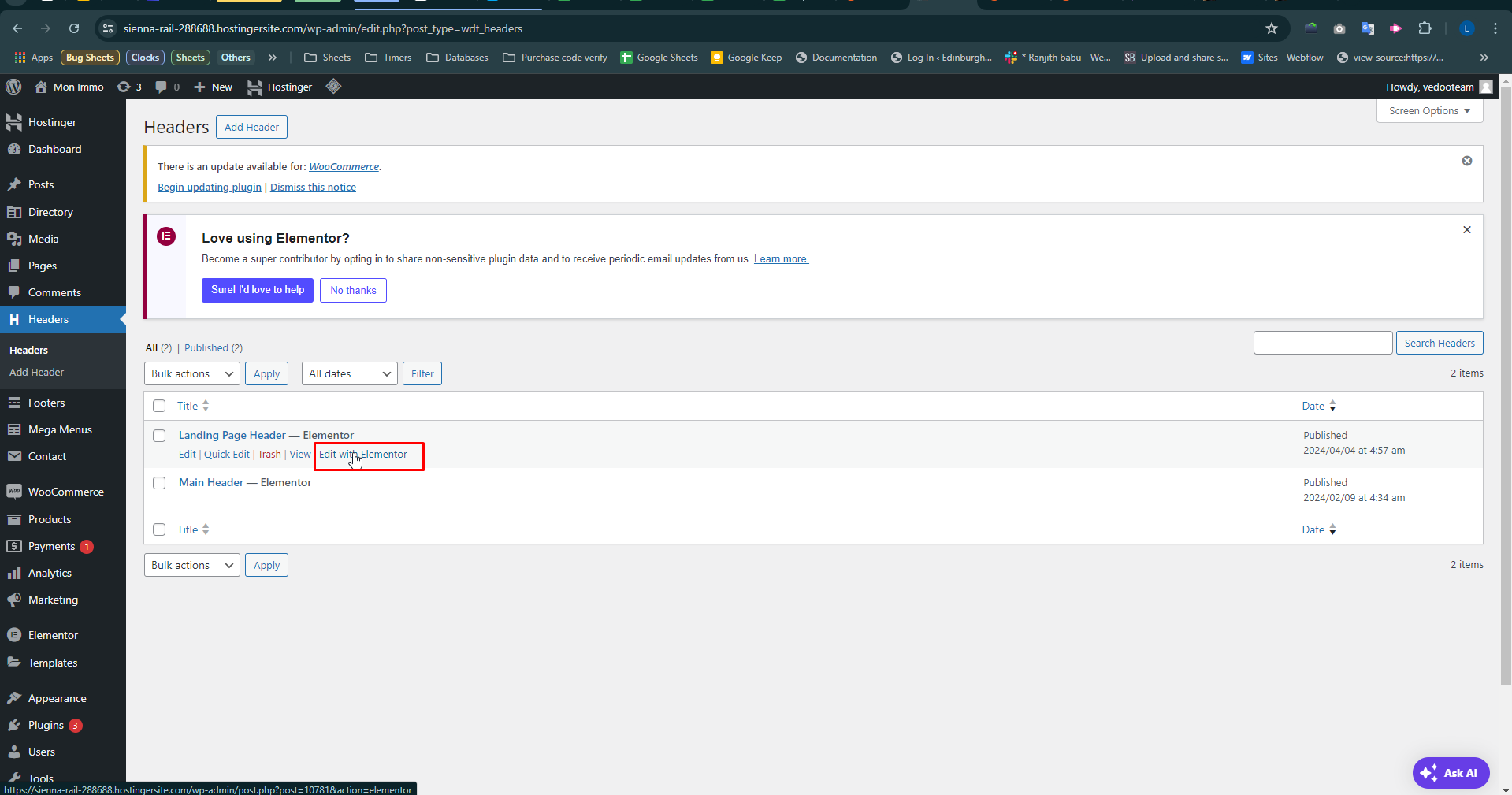Open the updates counter showing 3

(129, 87)
